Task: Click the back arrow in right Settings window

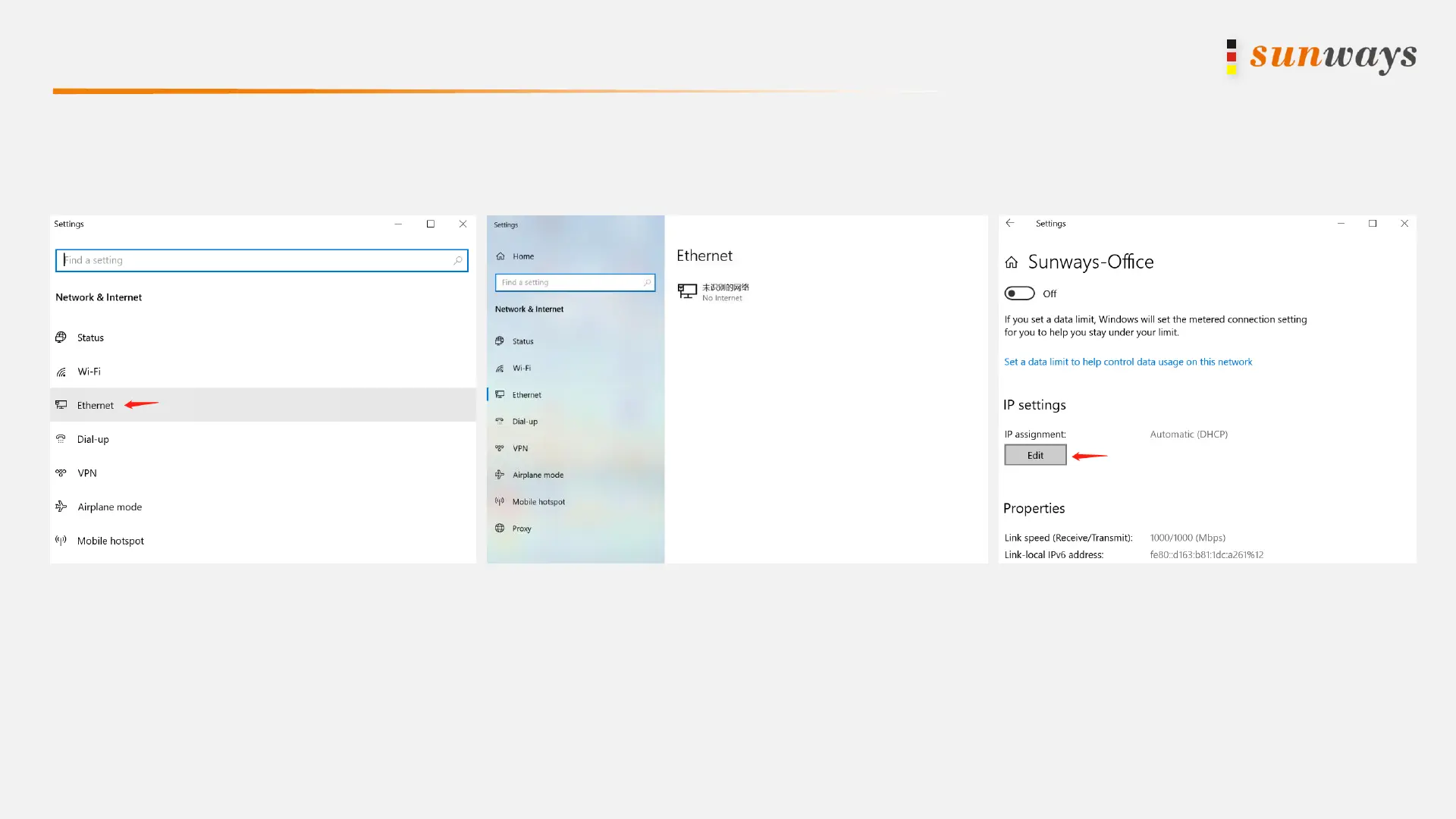Action: coord(1010,223)
